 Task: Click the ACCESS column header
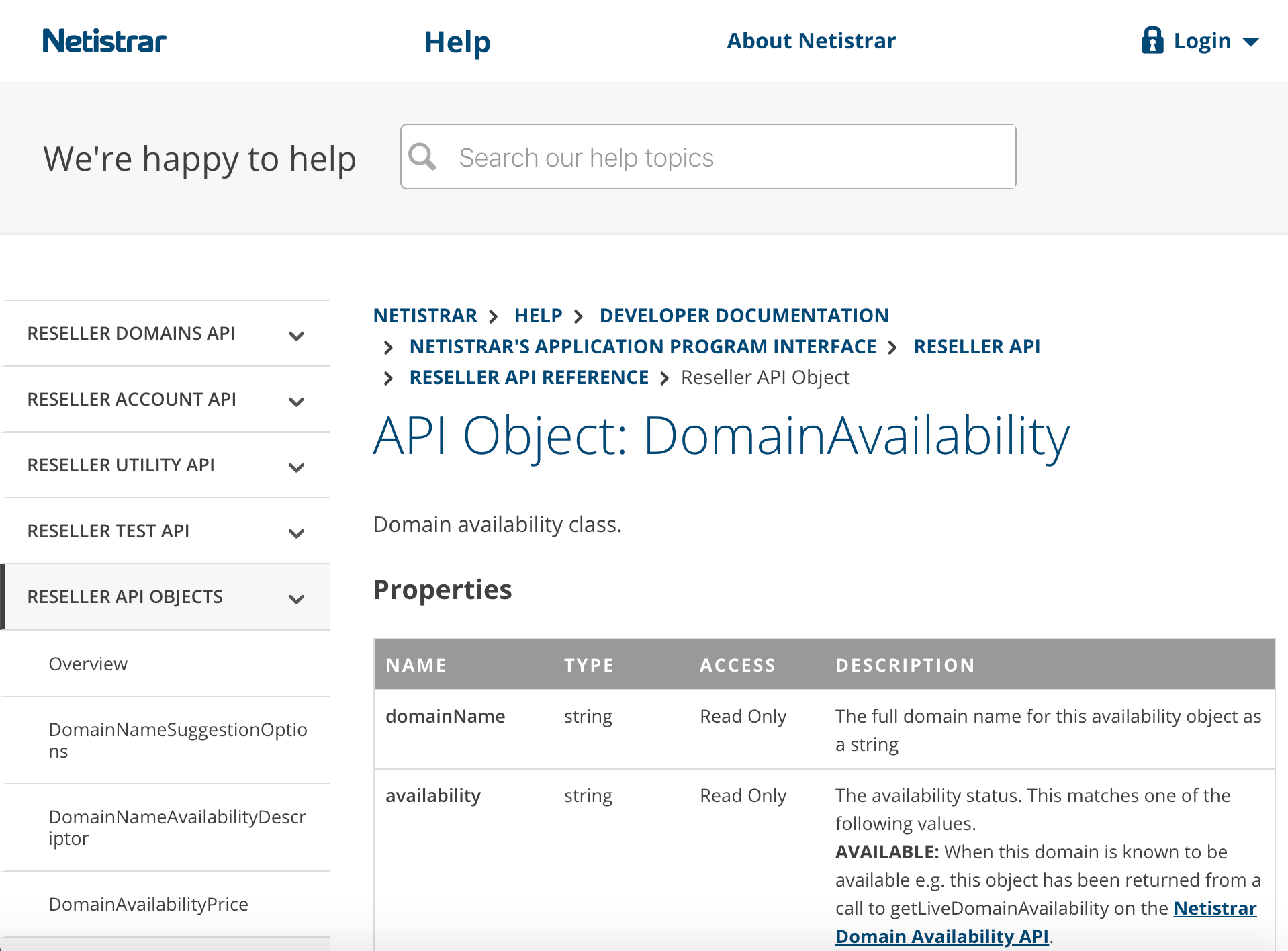(737, 665)
